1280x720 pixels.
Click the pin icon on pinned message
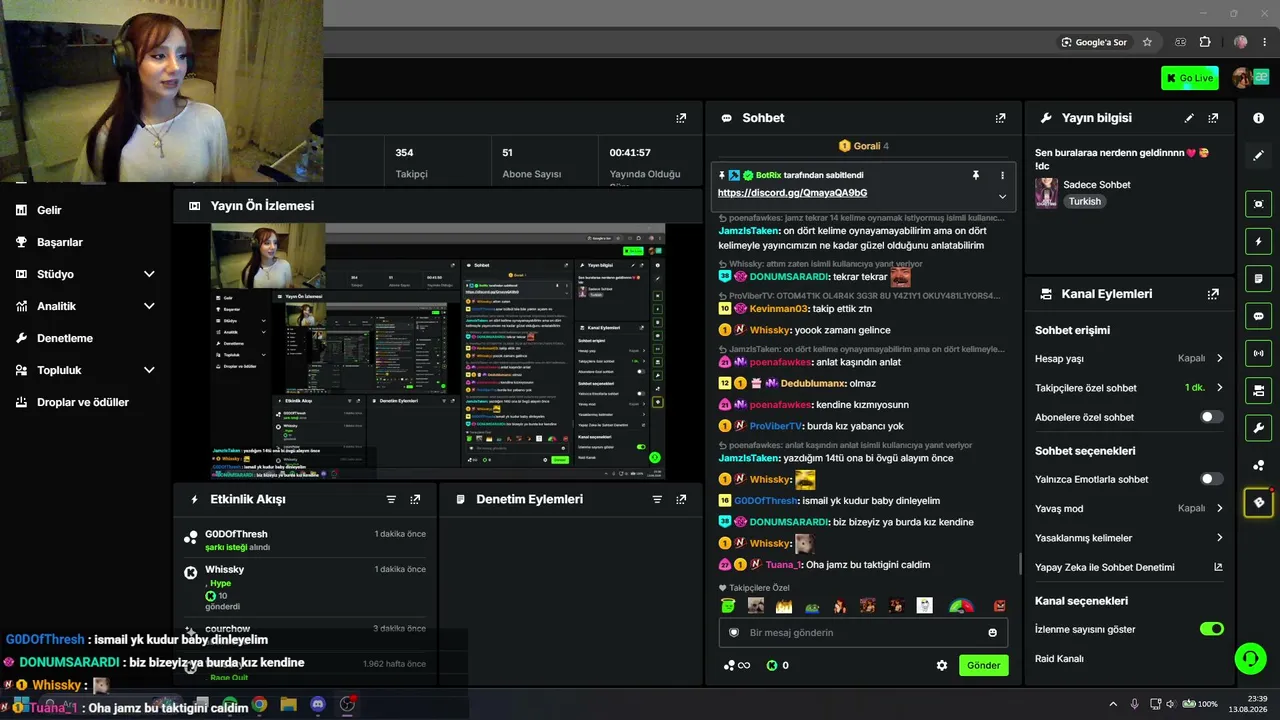976,175
